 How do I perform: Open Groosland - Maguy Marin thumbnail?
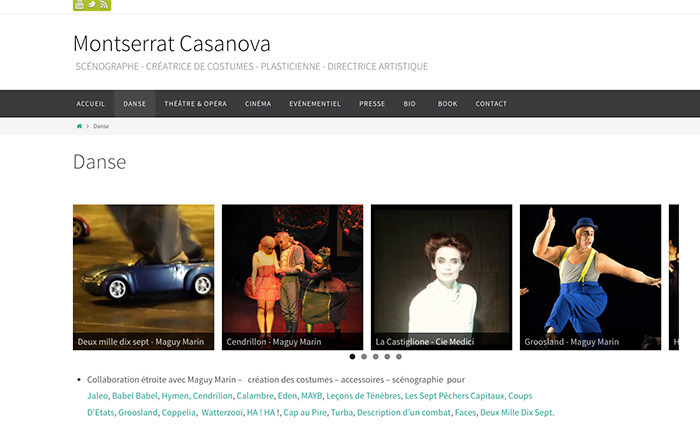590,277
